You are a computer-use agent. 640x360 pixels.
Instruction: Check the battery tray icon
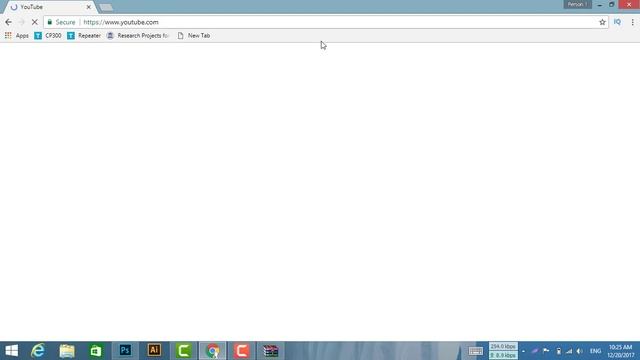[x=558, y=351]
